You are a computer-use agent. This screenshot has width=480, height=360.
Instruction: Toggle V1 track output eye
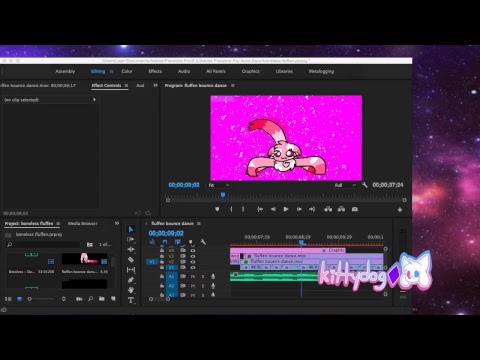193,267
